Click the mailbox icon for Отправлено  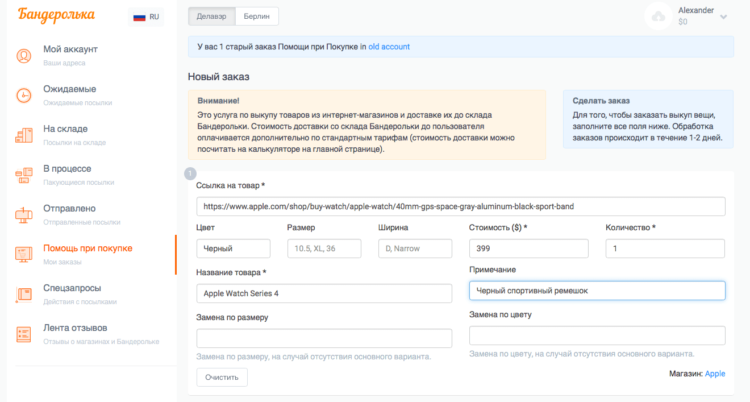point(24,215)
